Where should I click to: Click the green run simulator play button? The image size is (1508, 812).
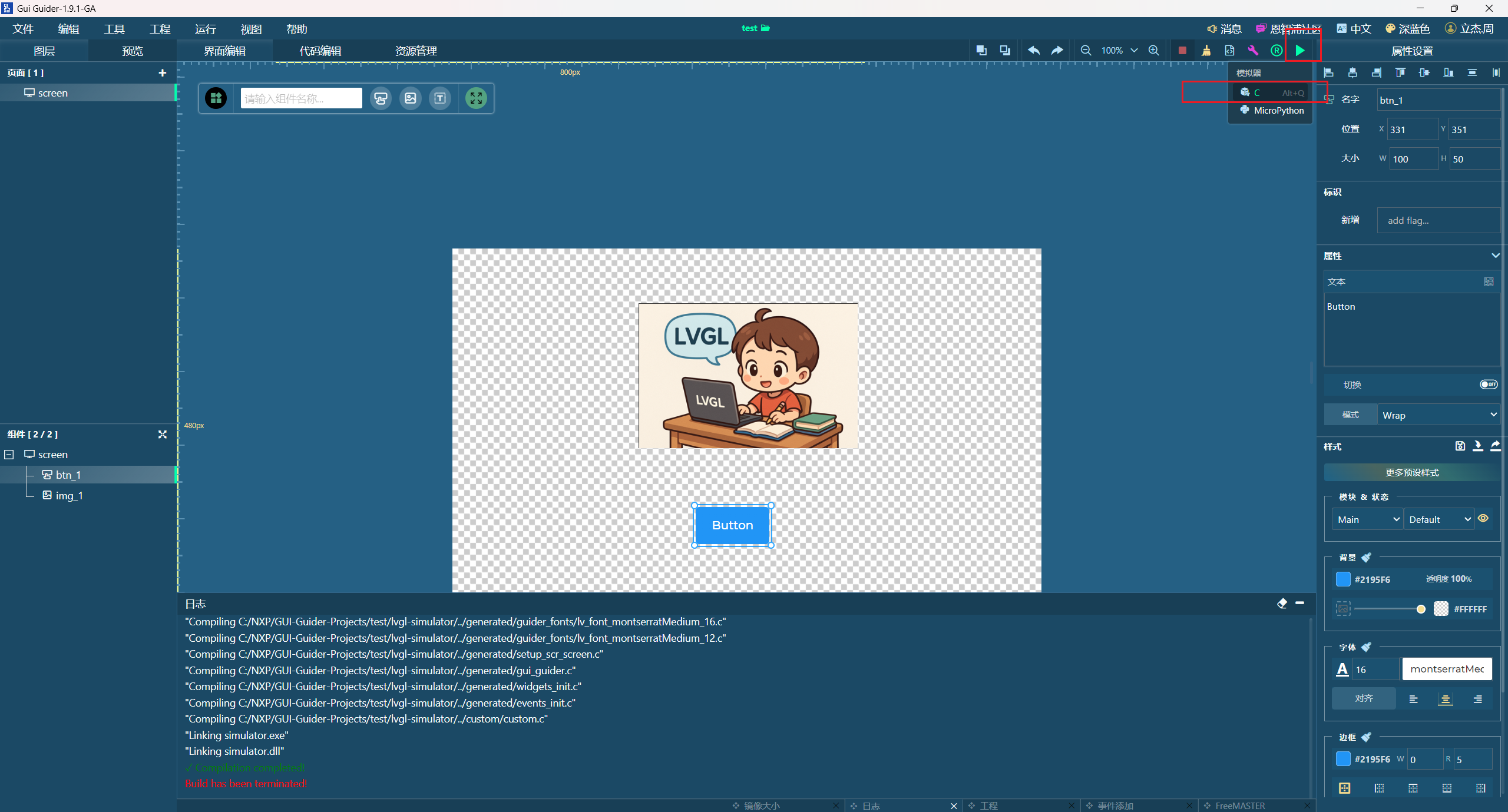click(1299, 51)
